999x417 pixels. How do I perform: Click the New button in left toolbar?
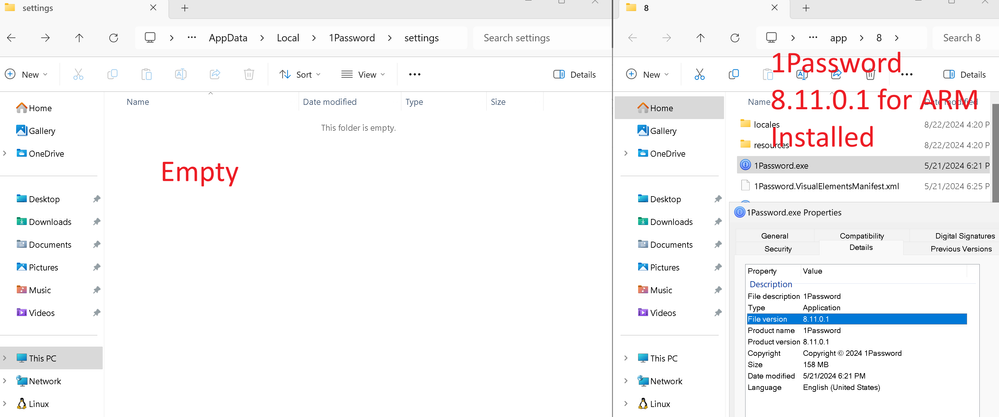click(x=26, y=74)
